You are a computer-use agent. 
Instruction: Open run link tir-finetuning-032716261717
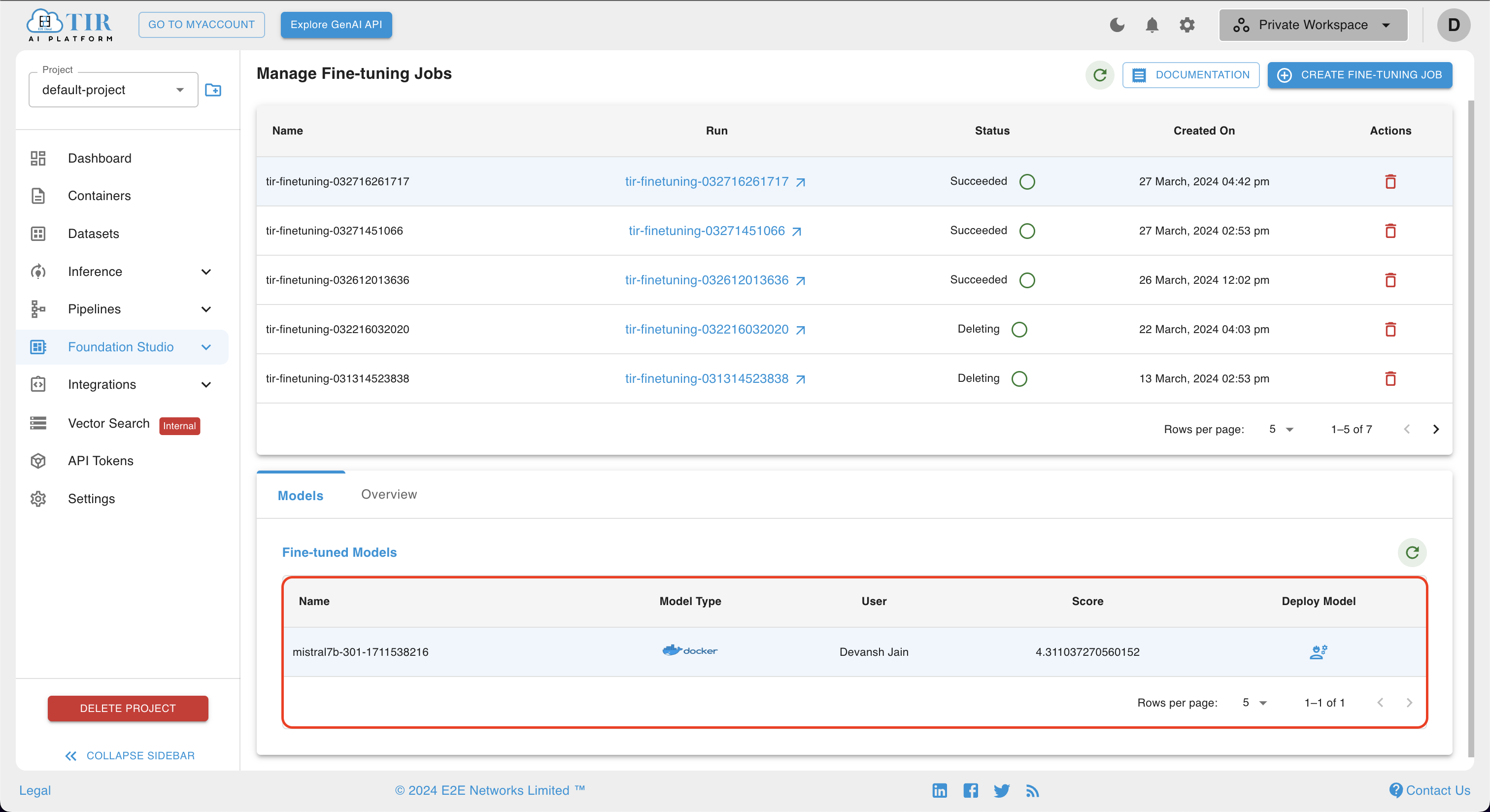[715, 182]
